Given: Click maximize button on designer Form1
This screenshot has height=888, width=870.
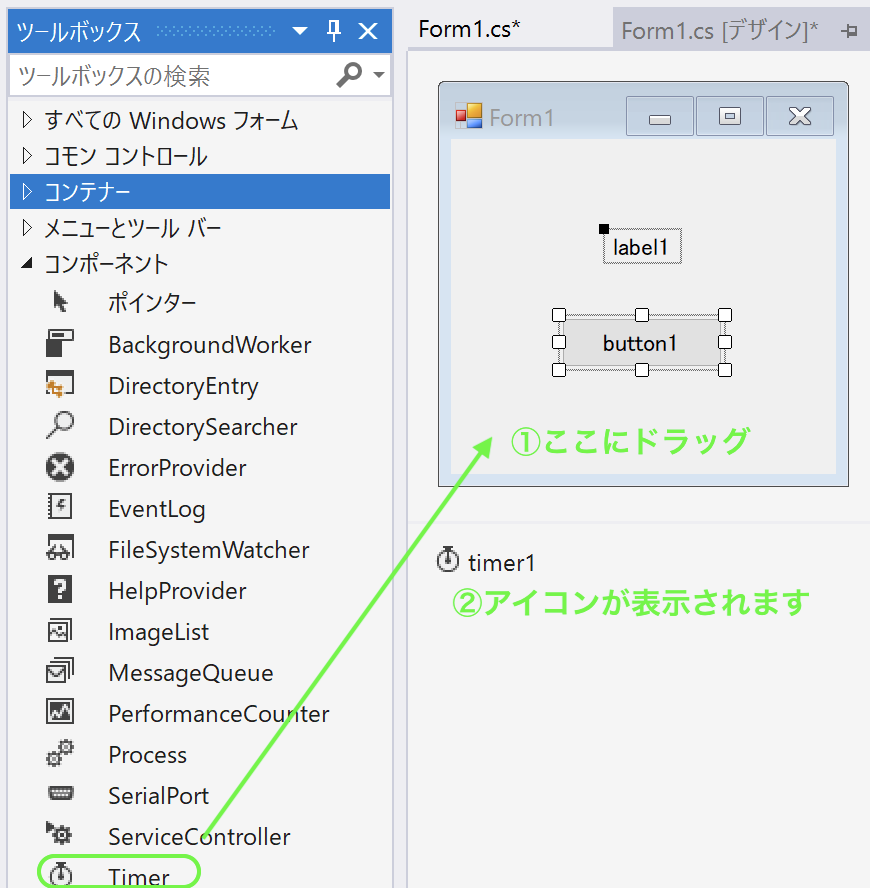Looking at the screenshot, I should (x=730, y=116).
